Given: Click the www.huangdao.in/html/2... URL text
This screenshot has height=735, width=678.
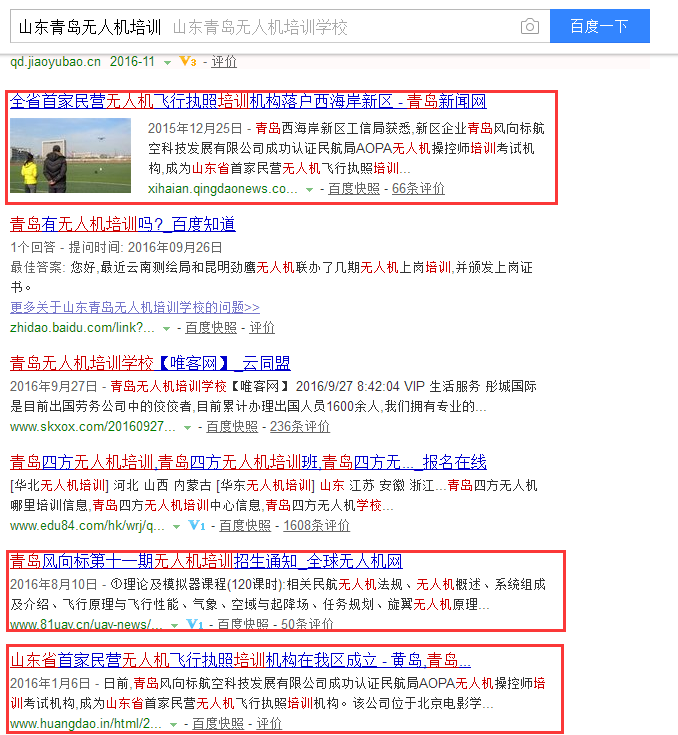Looking at the screenshot, I should (x=86, y=723).
